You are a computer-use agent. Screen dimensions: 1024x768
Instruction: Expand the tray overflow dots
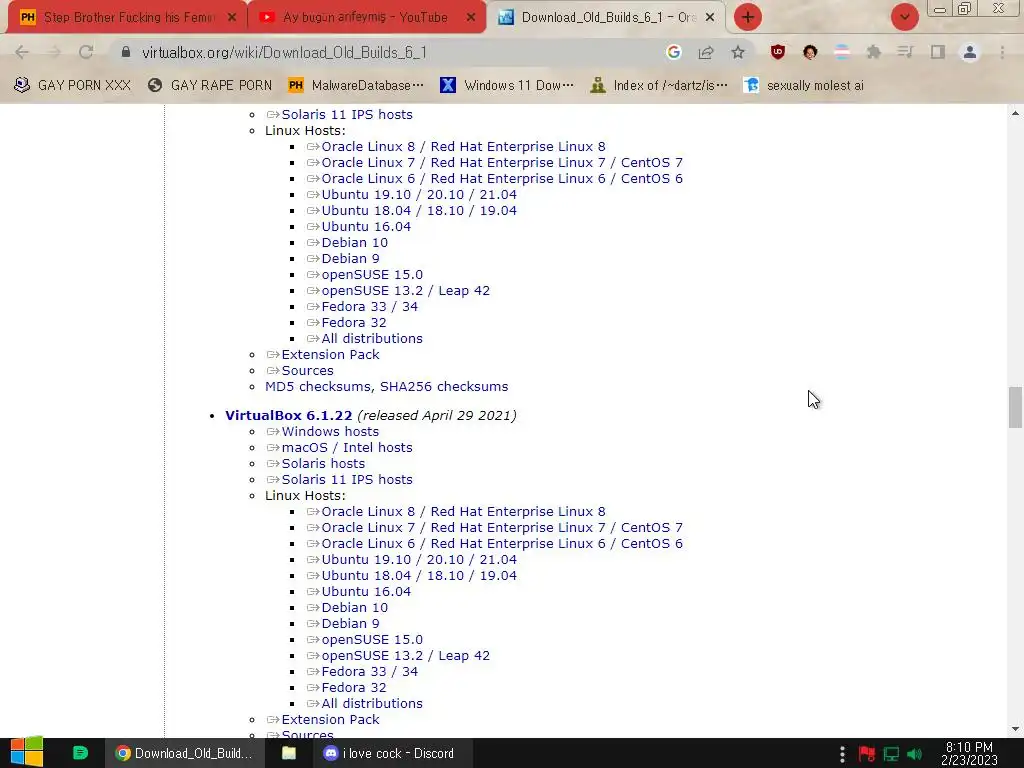tap(842, 754)
